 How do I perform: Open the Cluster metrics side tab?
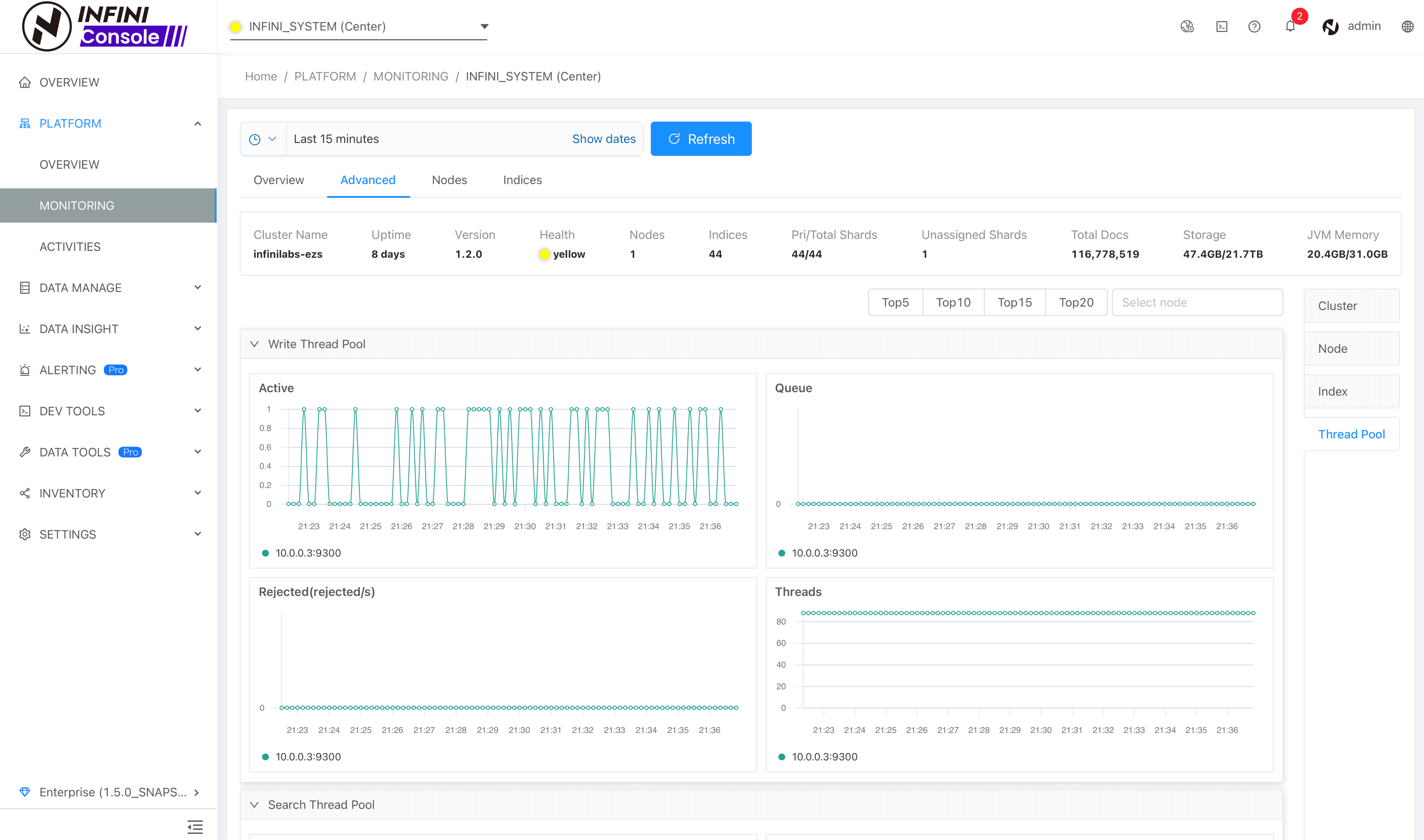[1352, 306]
